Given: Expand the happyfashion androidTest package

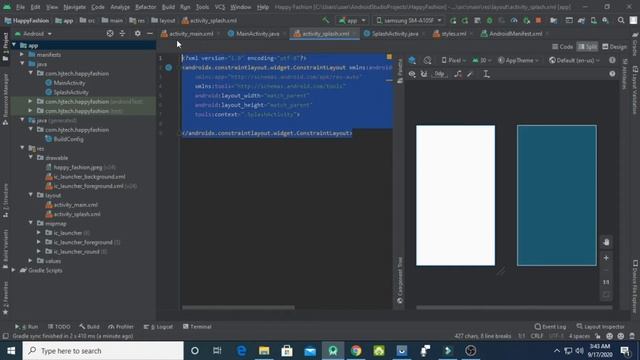Looking at the screenshot, I should pyautogui.click(x=31, y=101).
